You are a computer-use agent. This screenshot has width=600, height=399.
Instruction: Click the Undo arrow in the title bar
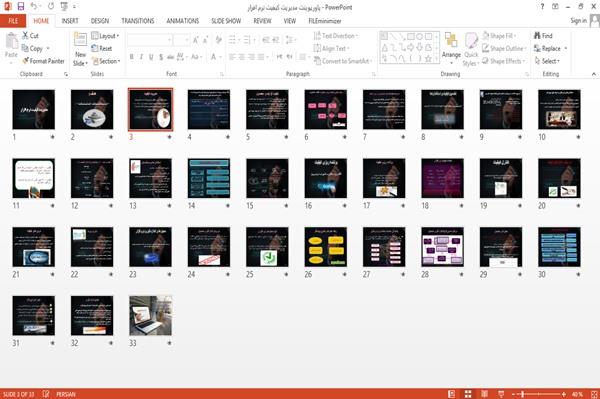(34, 7)
